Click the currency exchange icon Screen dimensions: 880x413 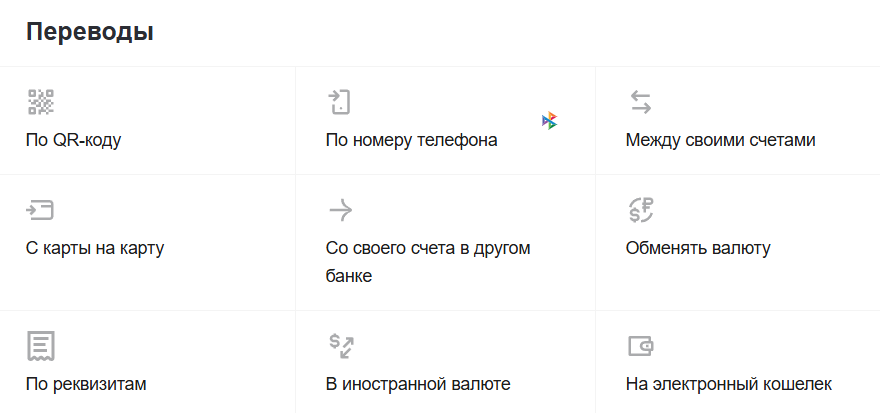click(x=640, y=210)
